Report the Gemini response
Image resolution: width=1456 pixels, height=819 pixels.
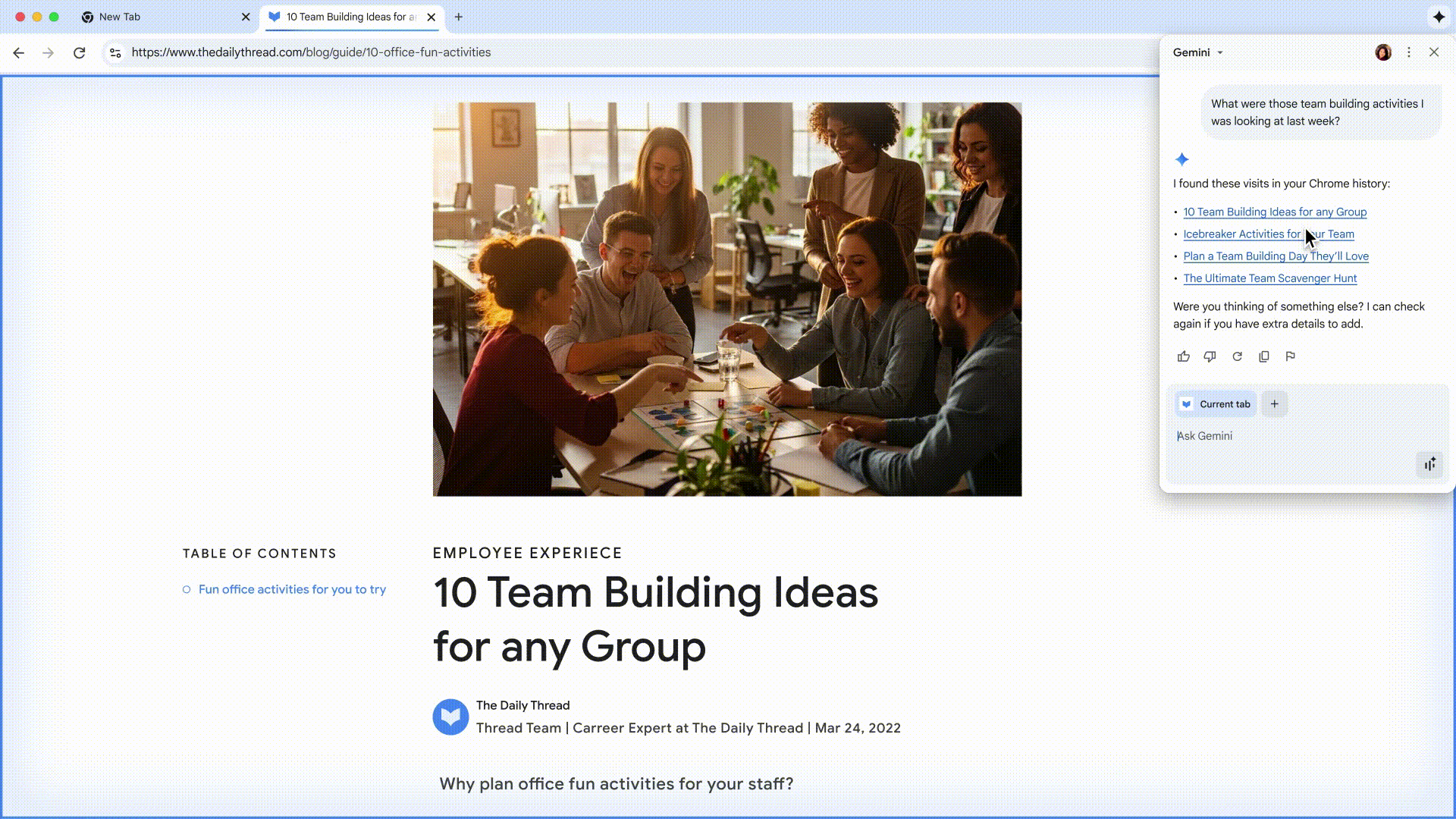click(x=1291, y=356)
